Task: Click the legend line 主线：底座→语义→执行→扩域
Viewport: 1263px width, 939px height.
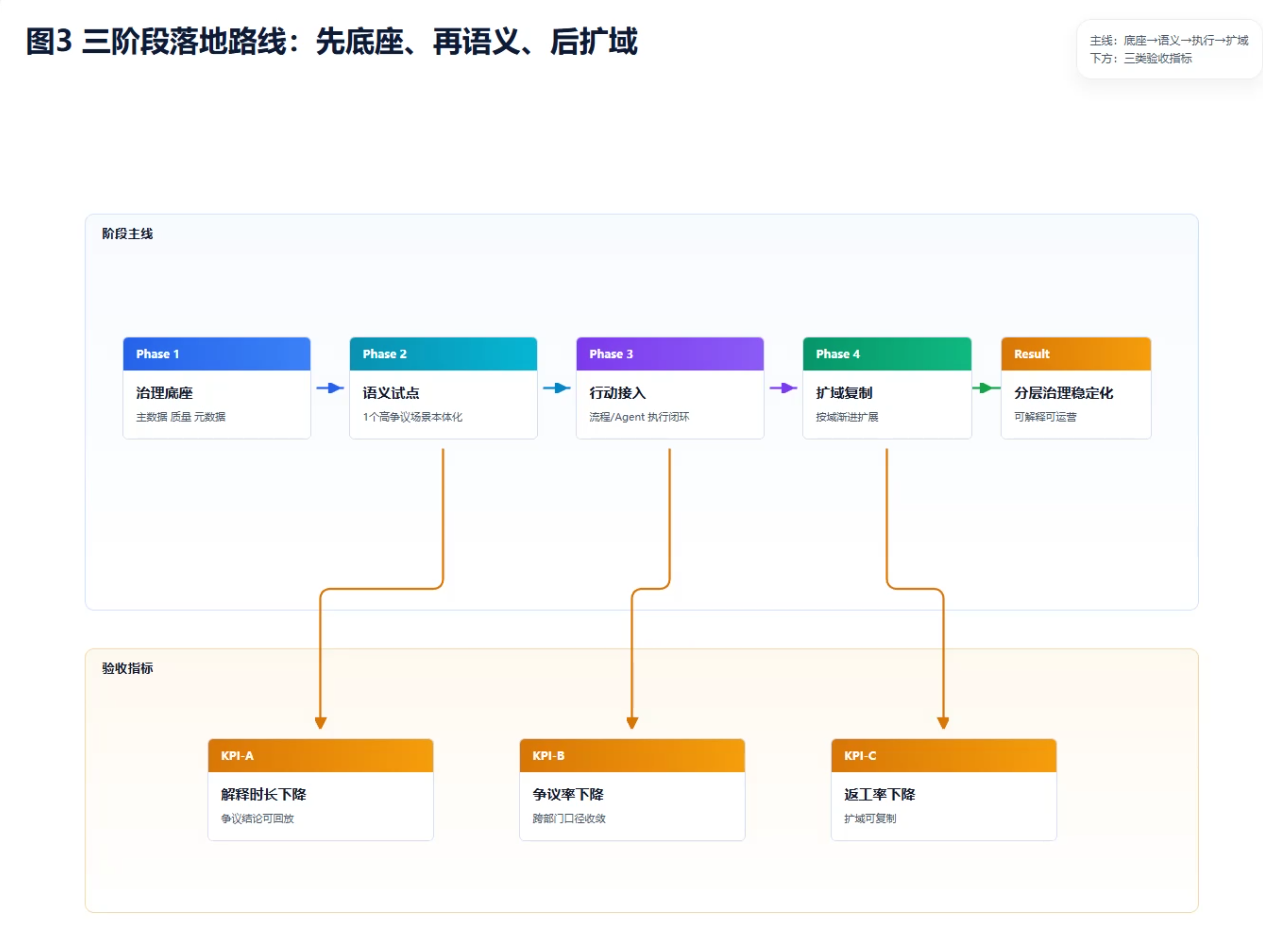Action: pos(1169,41)
